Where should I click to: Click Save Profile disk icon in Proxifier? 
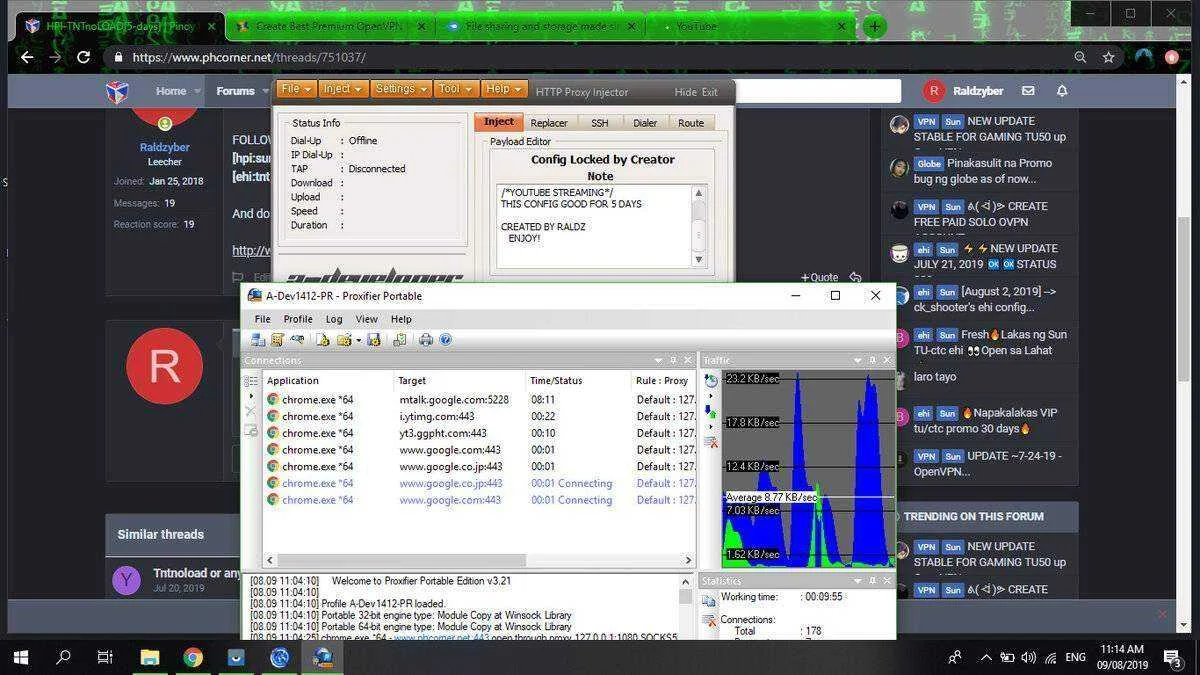[374, 340]
